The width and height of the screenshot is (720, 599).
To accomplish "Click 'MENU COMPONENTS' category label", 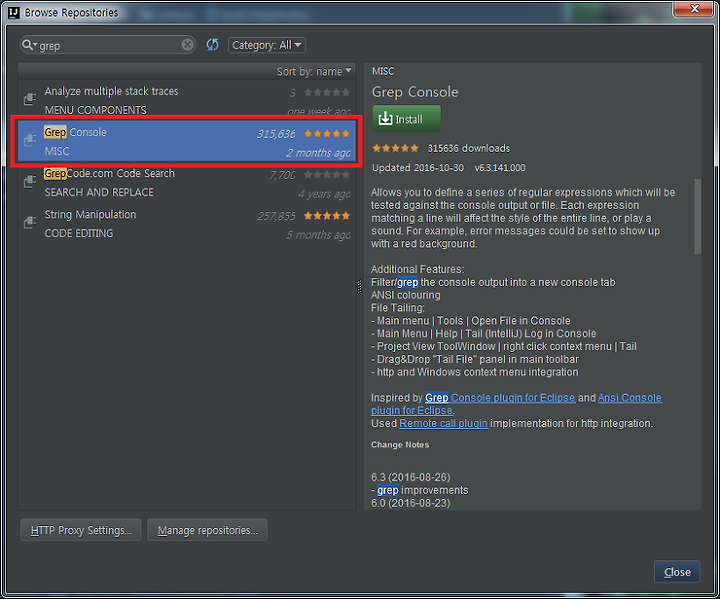I will click(x=95, y=110).
